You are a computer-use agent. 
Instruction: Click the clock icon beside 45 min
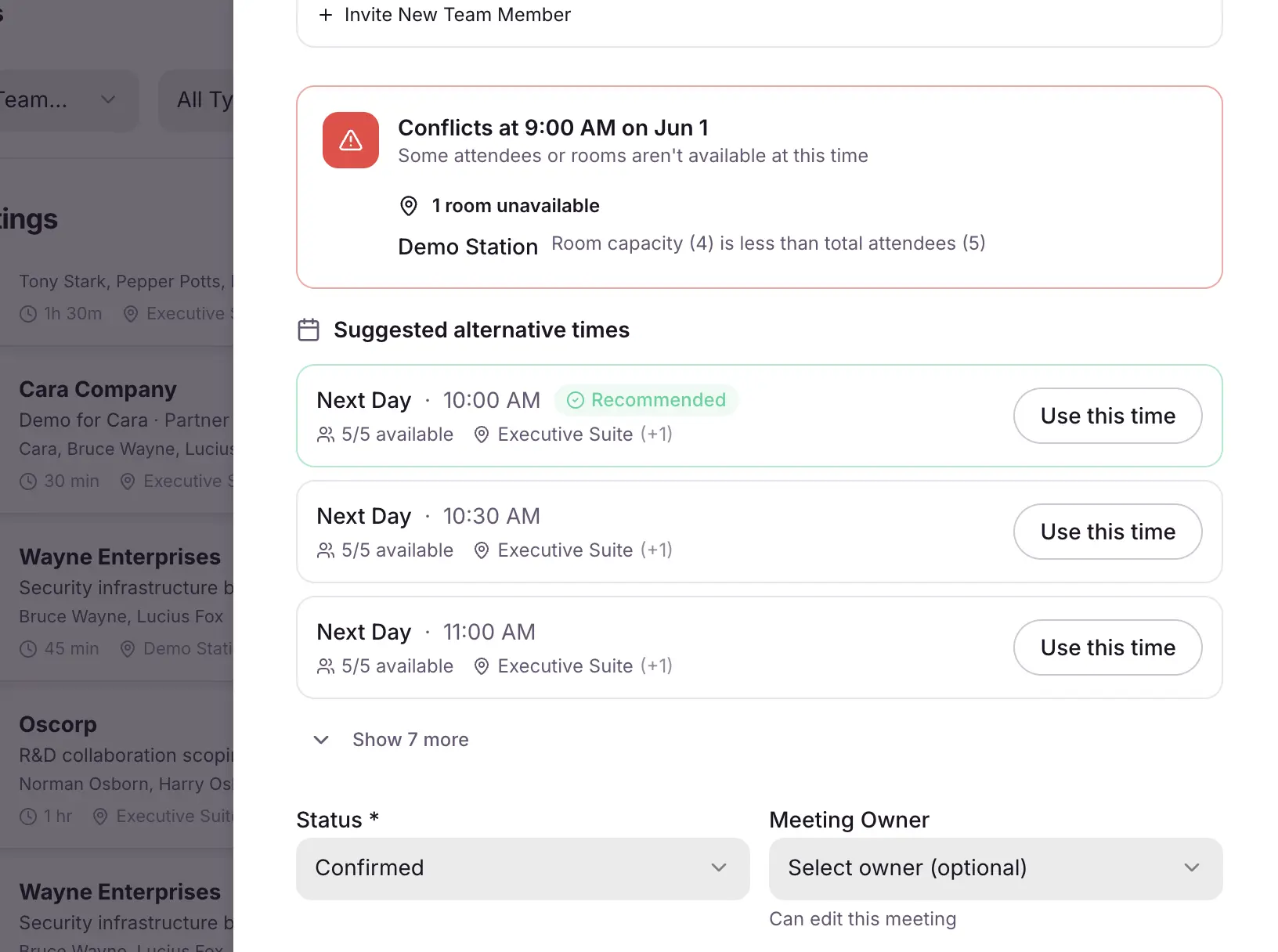[28, 649]
